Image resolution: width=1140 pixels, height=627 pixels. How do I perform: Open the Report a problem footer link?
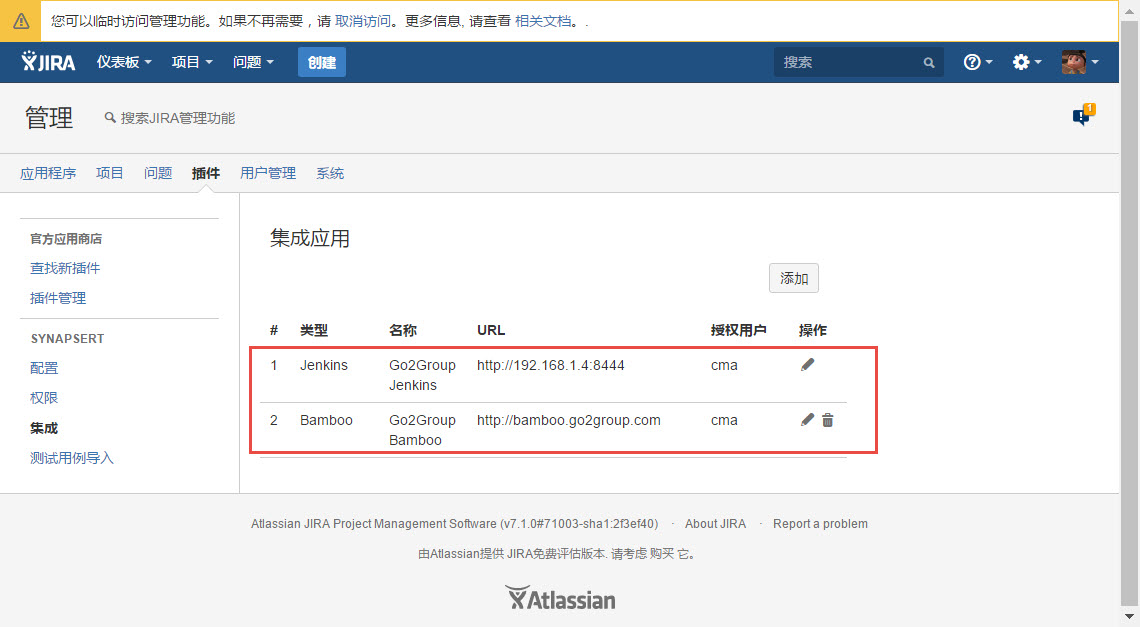[820, 524]
